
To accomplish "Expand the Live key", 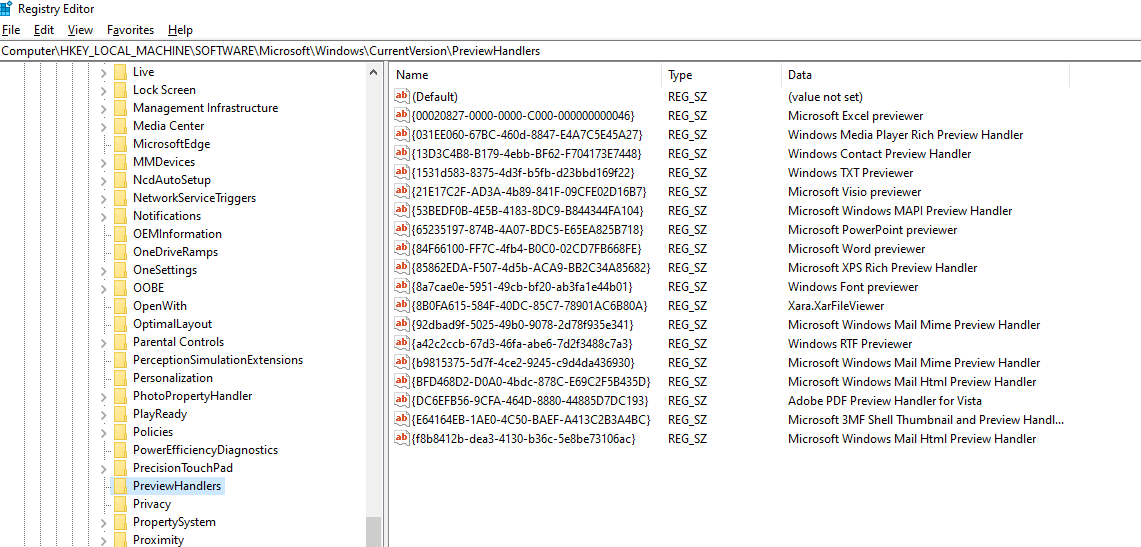I will pos(103,72).
